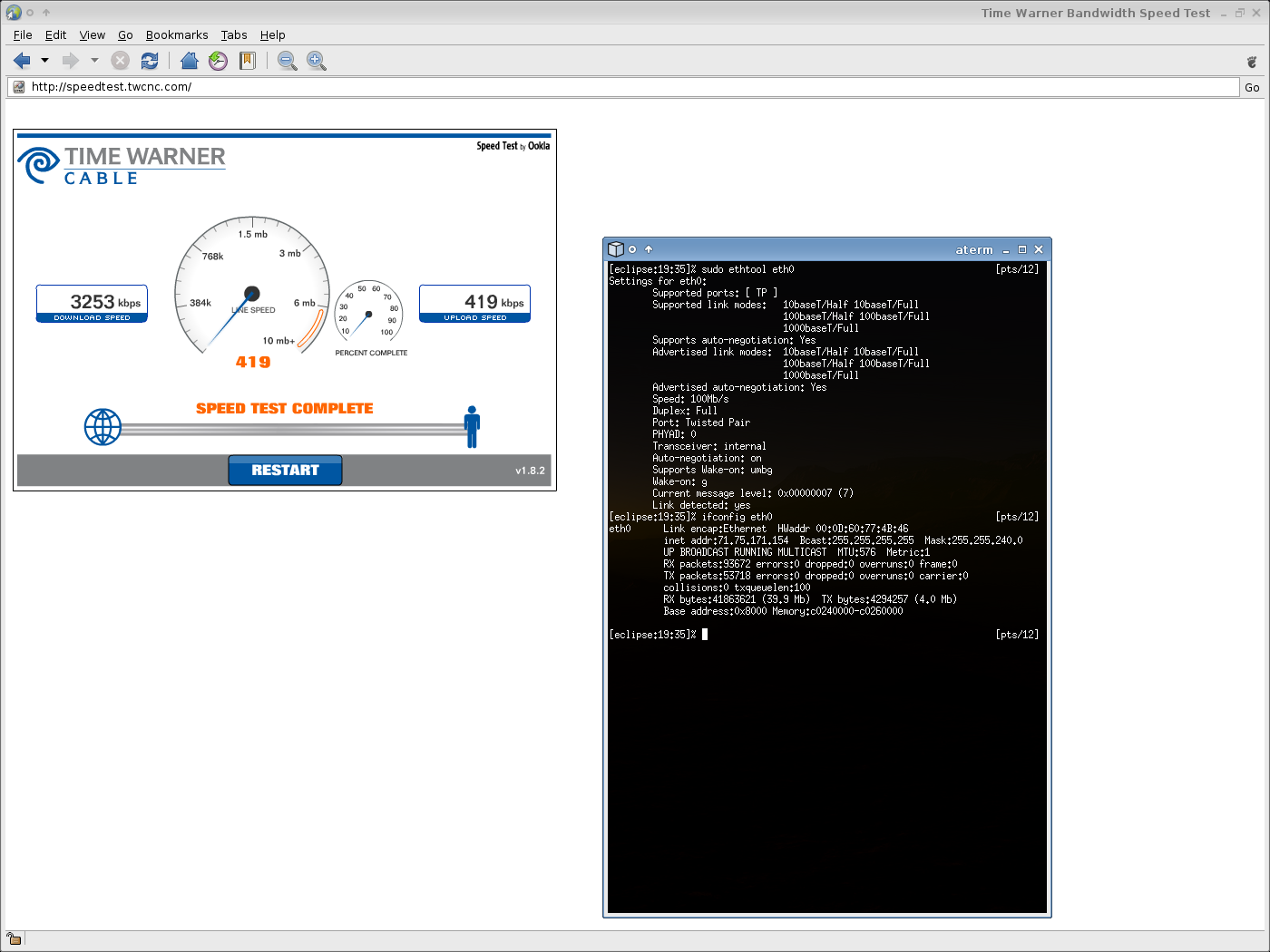
Task: Click the site icon beside the URL
Action: click(19, 87)
